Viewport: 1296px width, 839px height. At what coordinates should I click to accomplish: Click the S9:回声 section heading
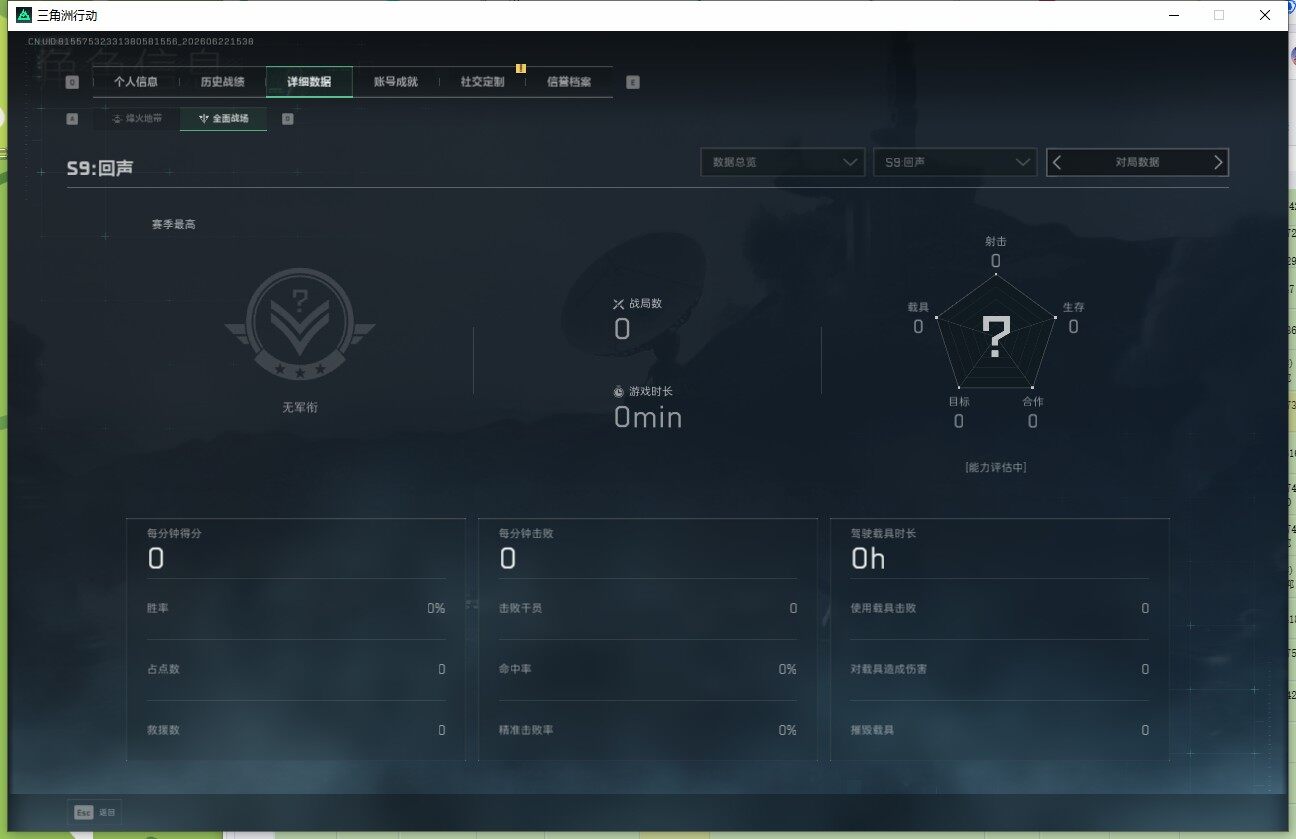tap(100, 169)
